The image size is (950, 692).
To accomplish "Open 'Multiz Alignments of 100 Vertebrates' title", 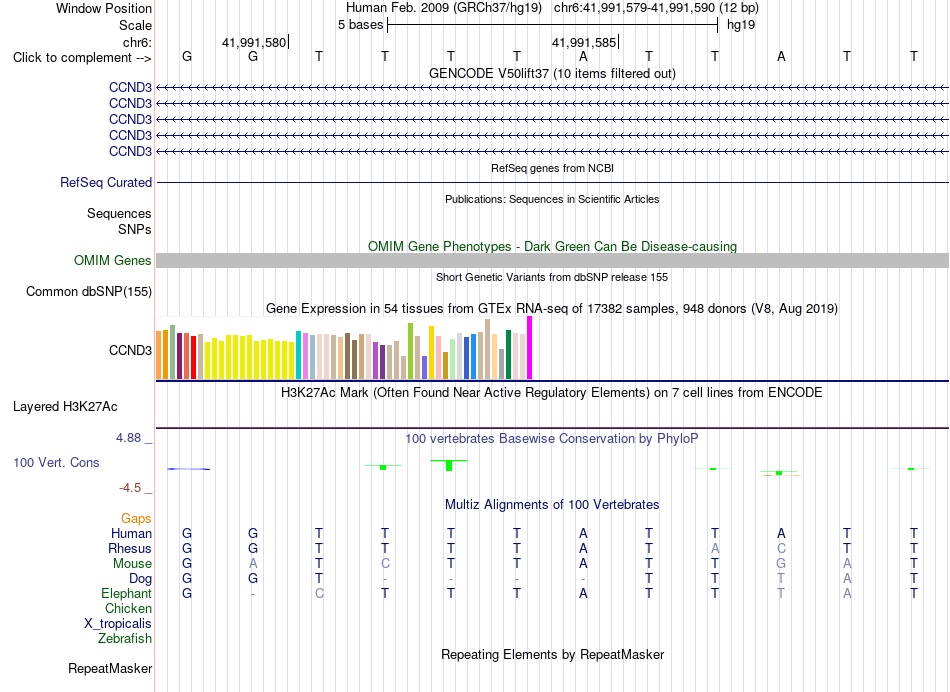I will tap(552, 505).
